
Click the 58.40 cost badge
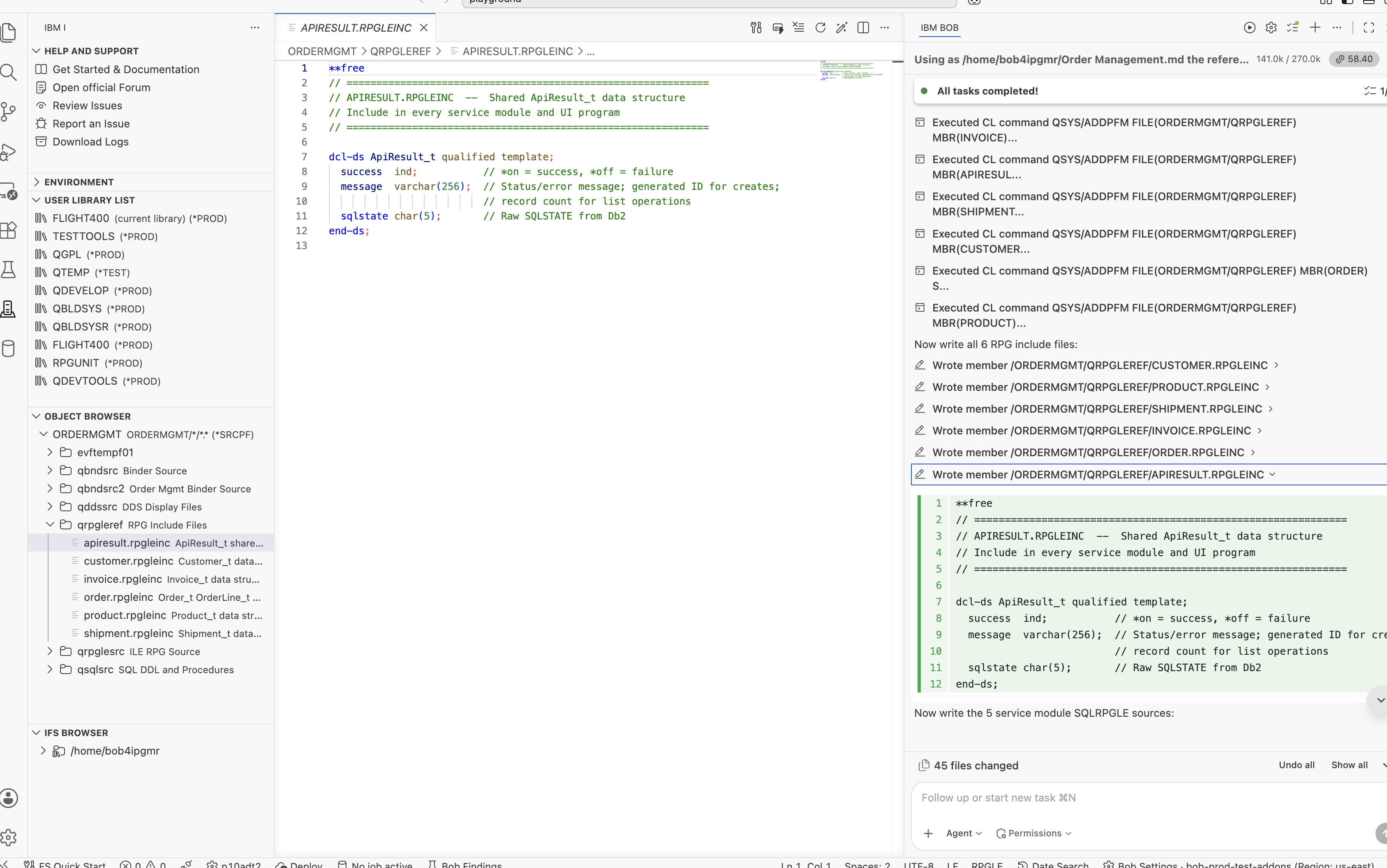click(x=1354, y=59)
